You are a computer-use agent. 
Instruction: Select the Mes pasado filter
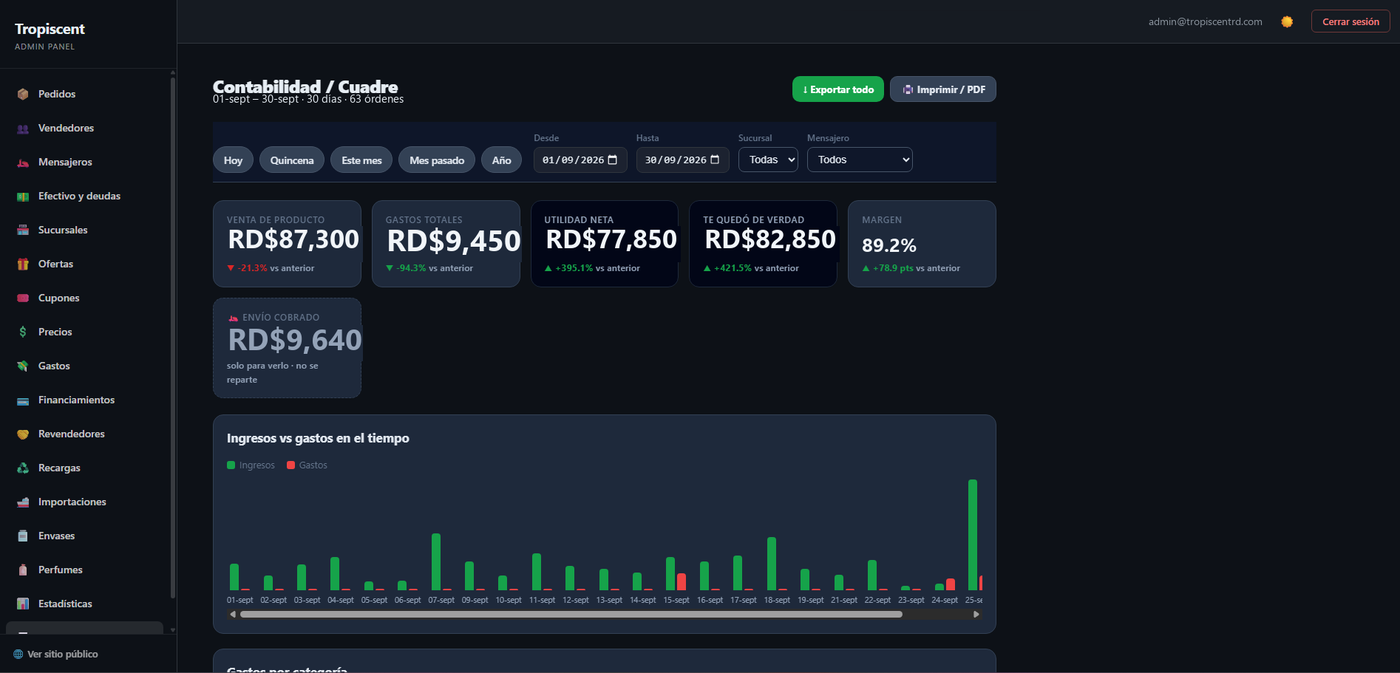point(437,160)
